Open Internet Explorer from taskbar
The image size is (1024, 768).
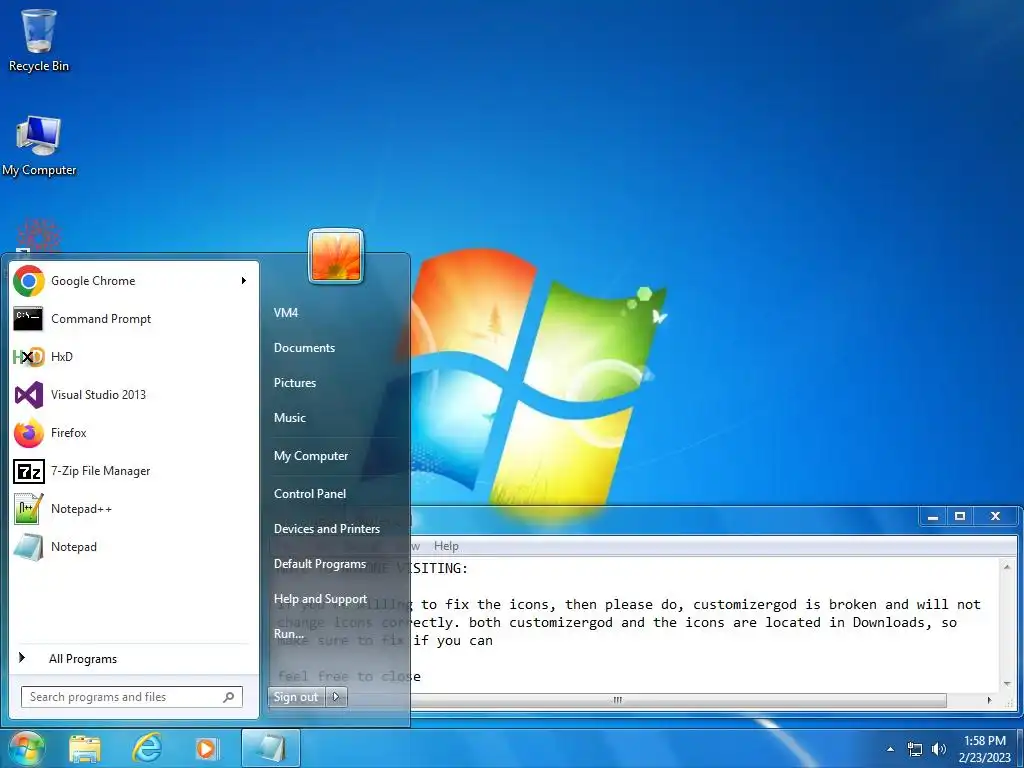[x=146, y=748]
